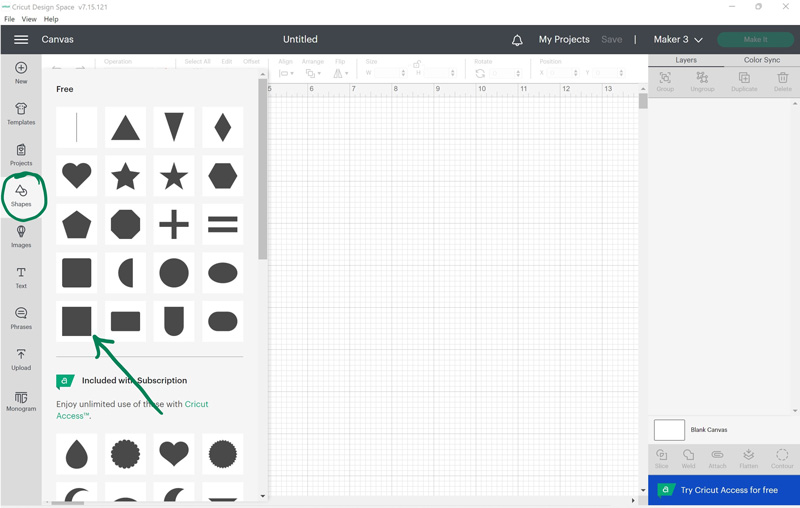800x508 pixels.
Task: Insert the wide rectangle shape
Action: pyautogui.click(x=125, y=321)
